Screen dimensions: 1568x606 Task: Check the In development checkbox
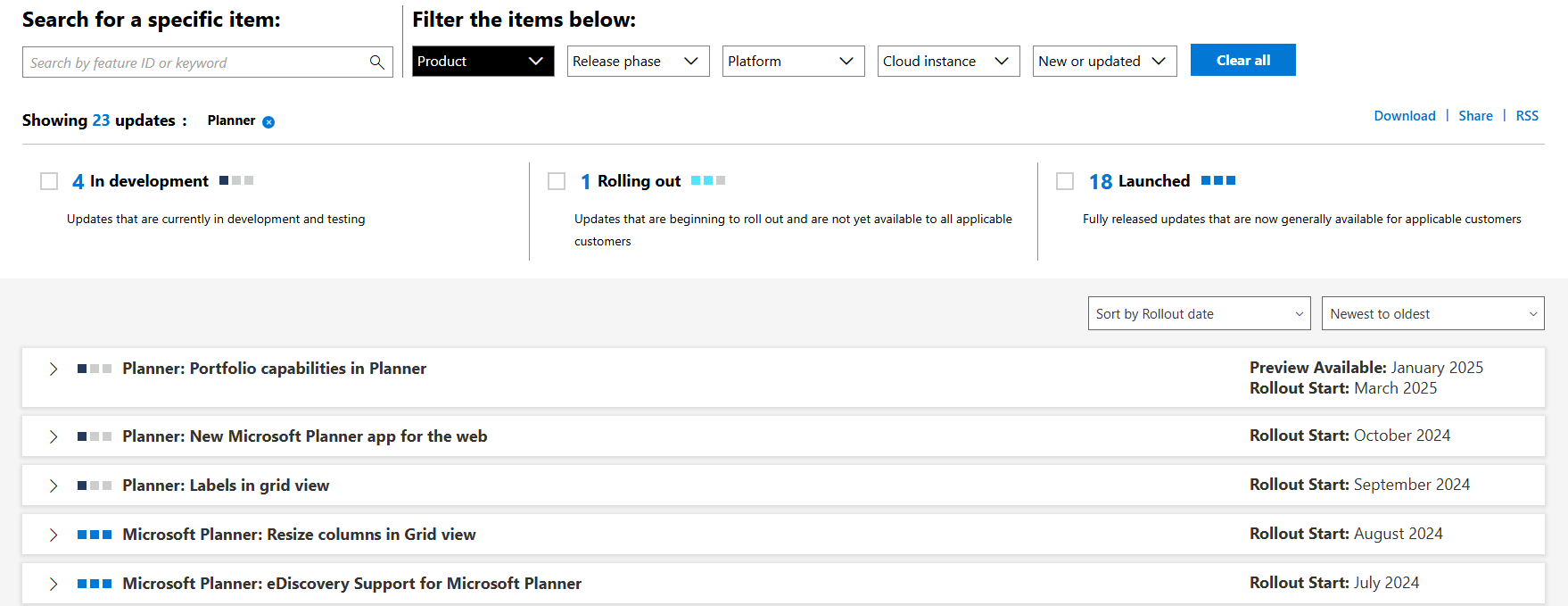pos(49,181)
